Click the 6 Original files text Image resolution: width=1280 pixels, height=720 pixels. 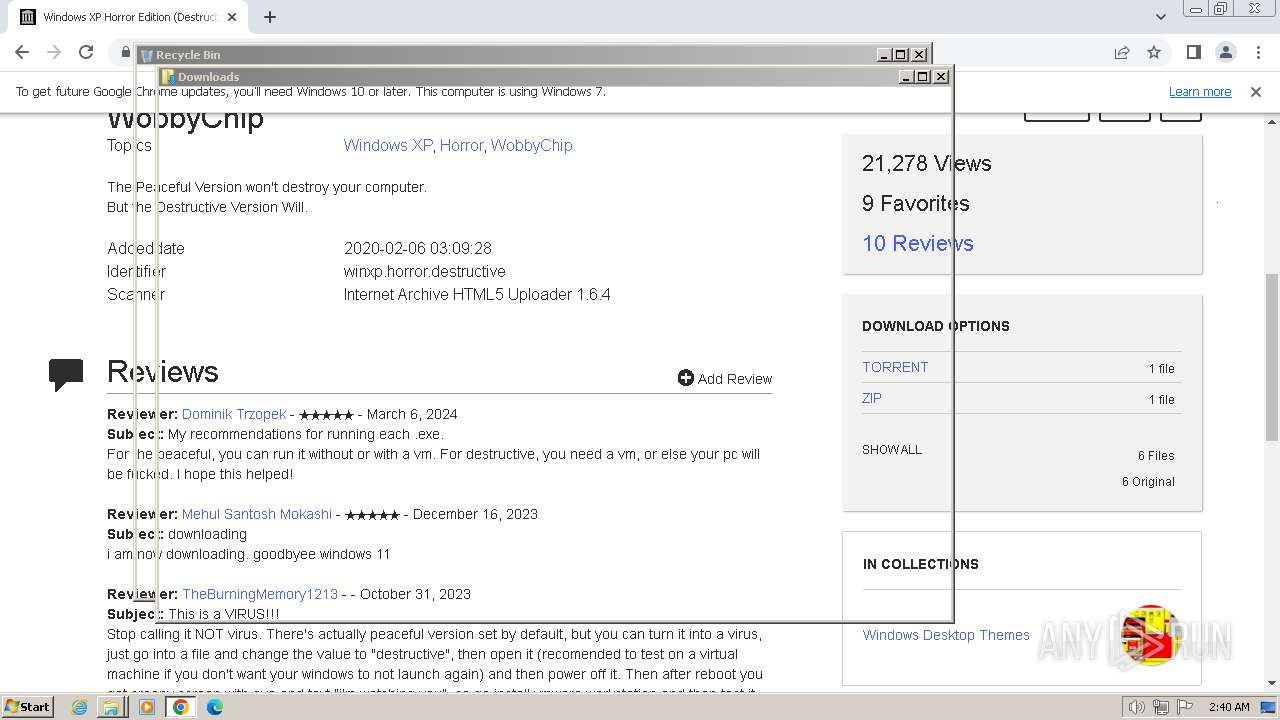pyautogui.click(x=1148, y=481)
